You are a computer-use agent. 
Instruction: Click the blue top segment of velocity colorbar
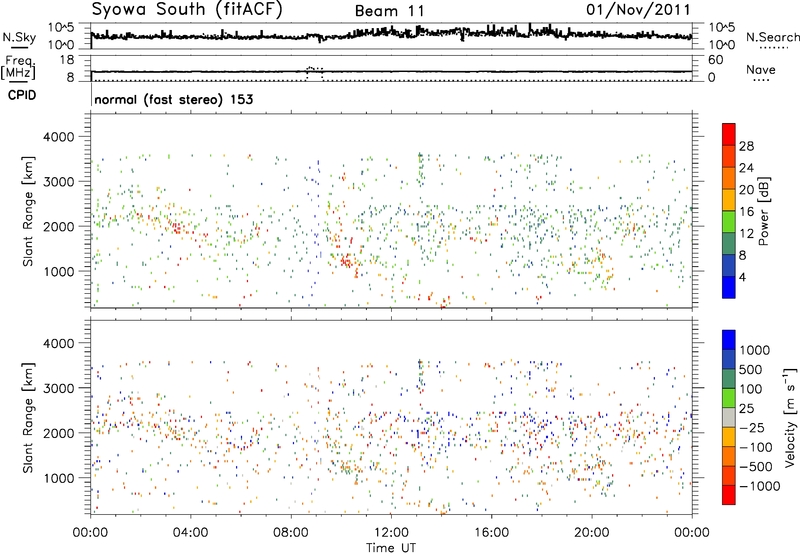click(x=729, y=340)
